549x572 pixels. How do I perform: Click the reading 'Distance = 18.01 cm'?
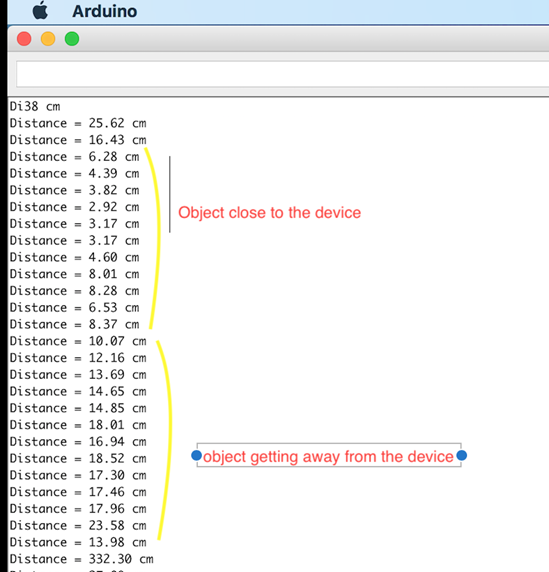78,425
